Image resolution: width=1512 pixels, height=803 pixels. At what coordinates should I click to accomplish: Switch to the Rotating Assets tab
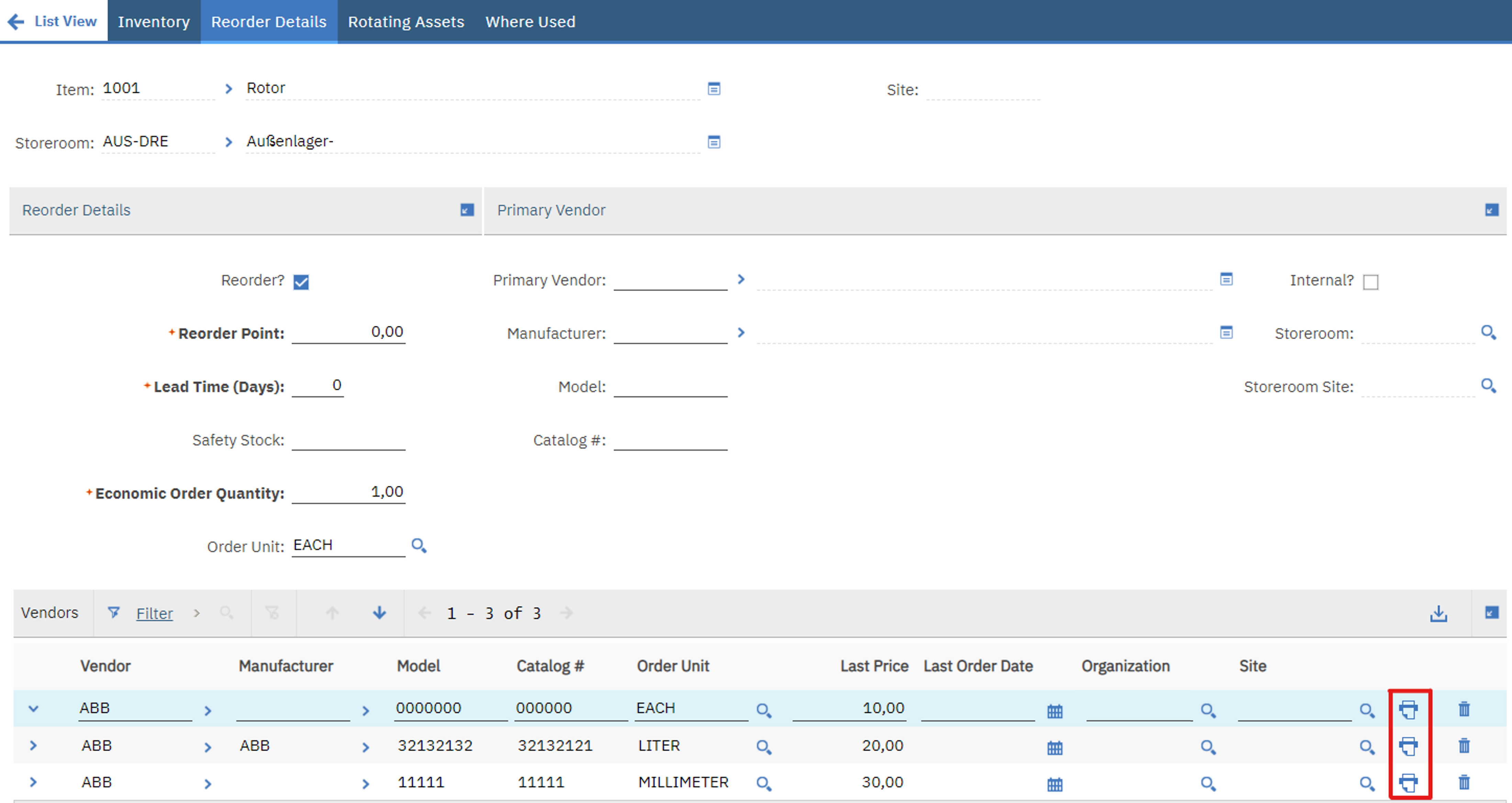click(405, 22)
